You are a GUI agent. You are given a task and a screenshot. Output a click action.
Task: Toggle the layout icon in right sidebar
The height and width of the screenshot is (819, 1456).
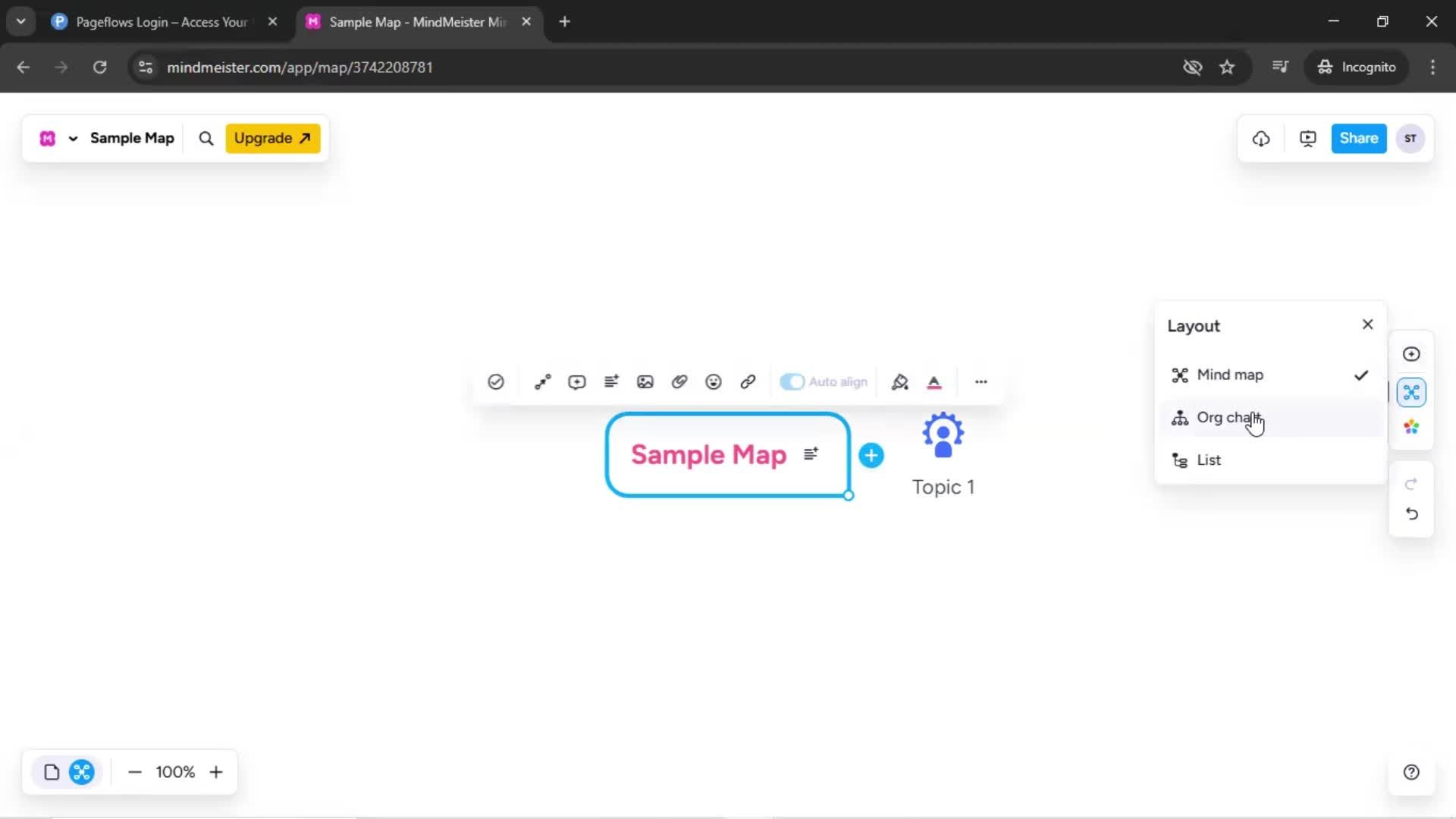click(x=1411, y=393)
